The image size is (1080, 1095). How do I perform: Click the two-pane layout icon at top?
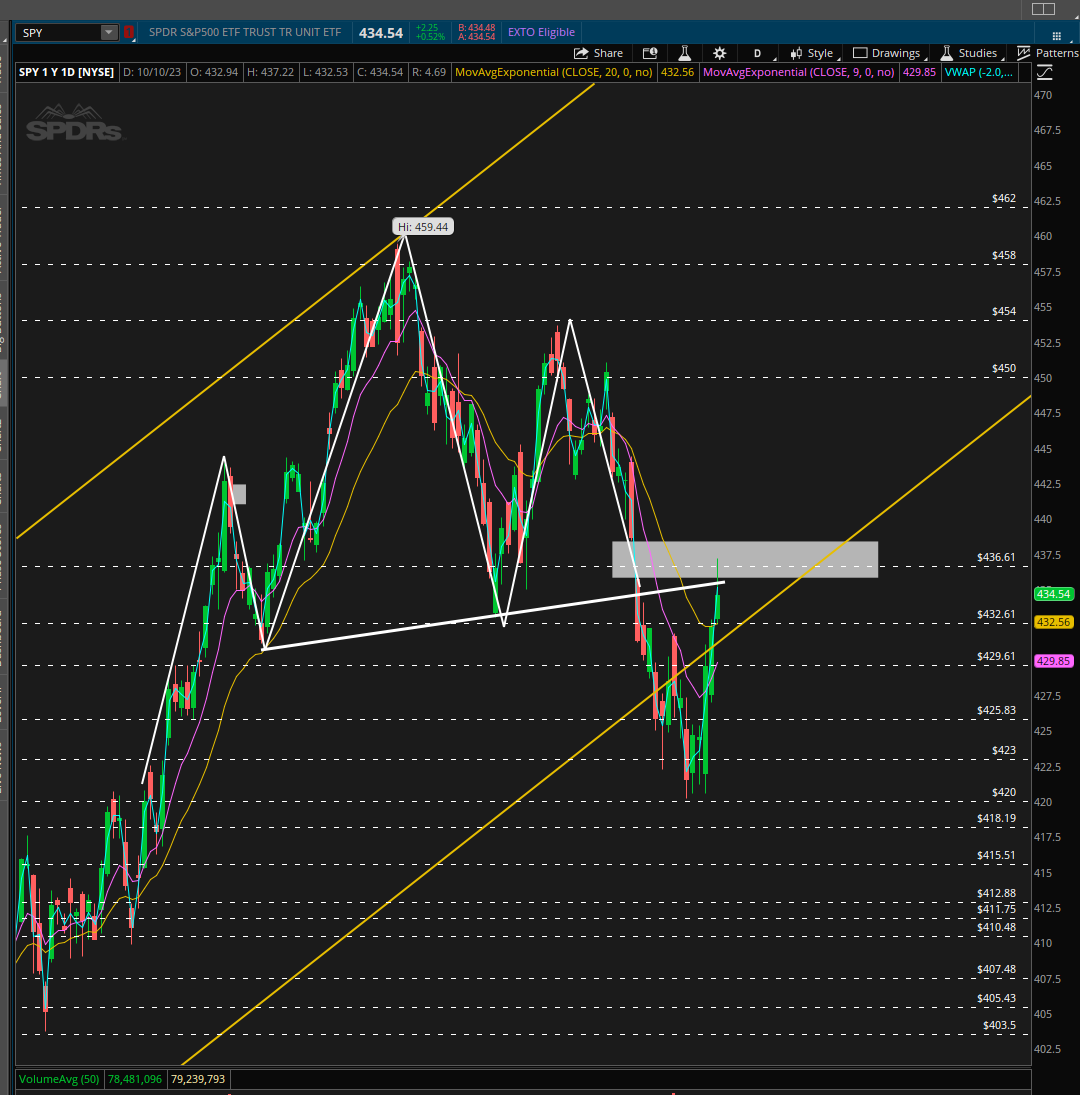point(1043,8)
